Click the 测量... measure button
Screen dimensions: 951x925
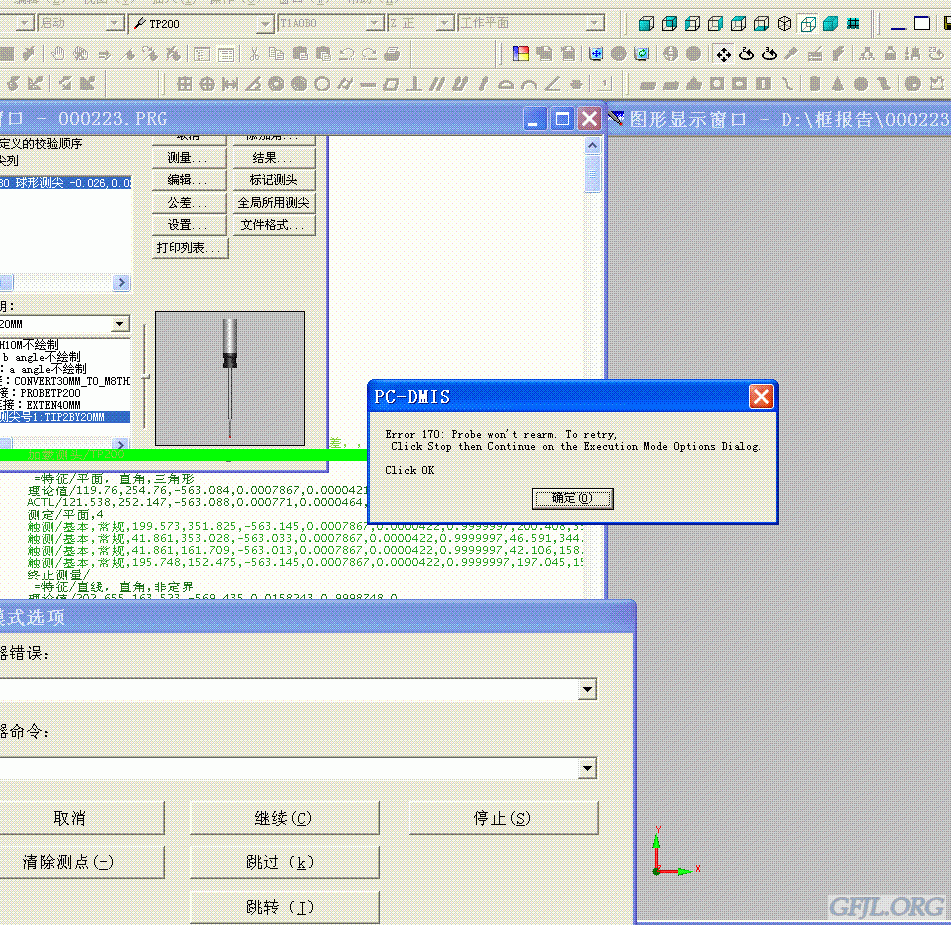(189, 158)
